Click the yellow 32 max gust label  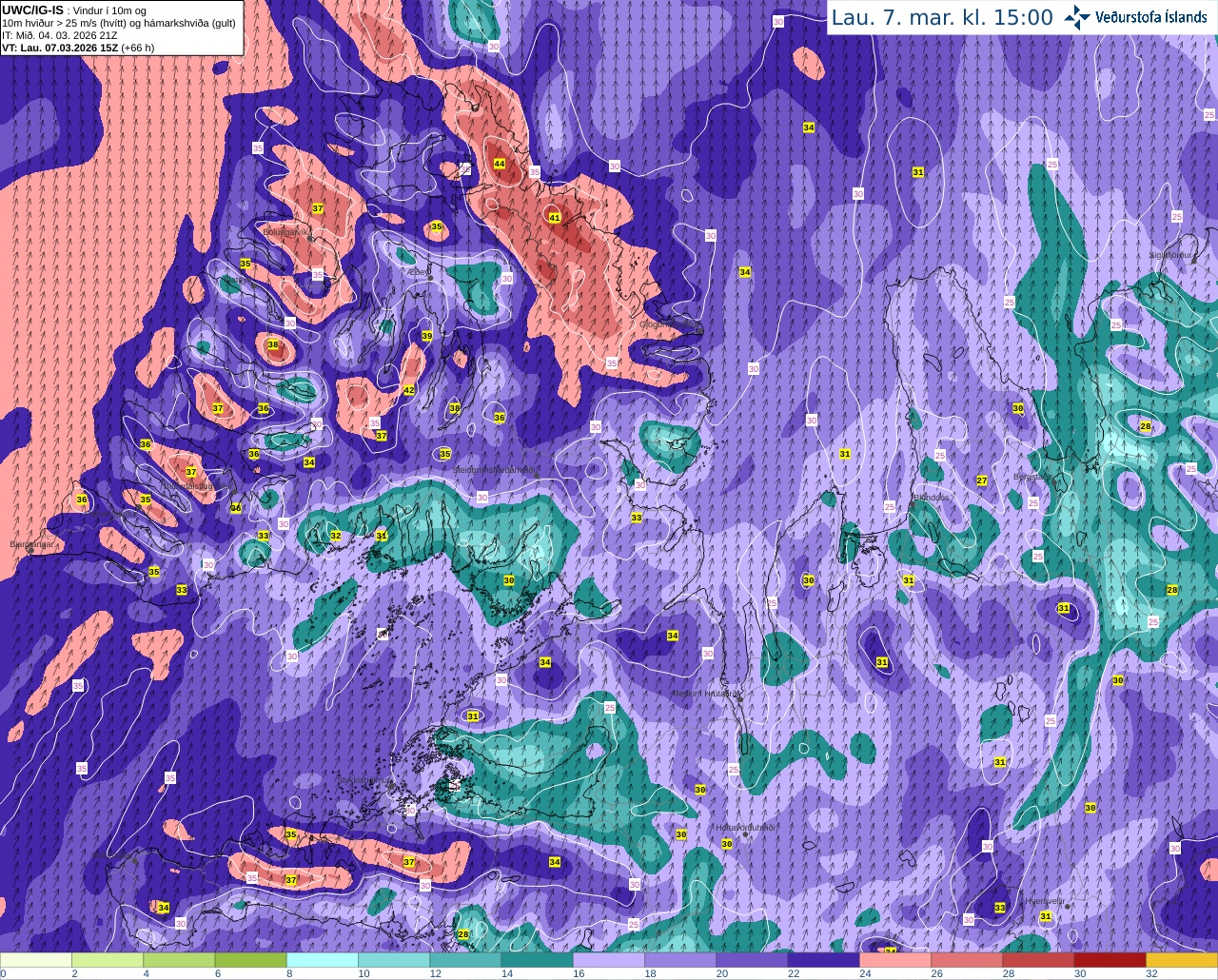click(336, 536)
